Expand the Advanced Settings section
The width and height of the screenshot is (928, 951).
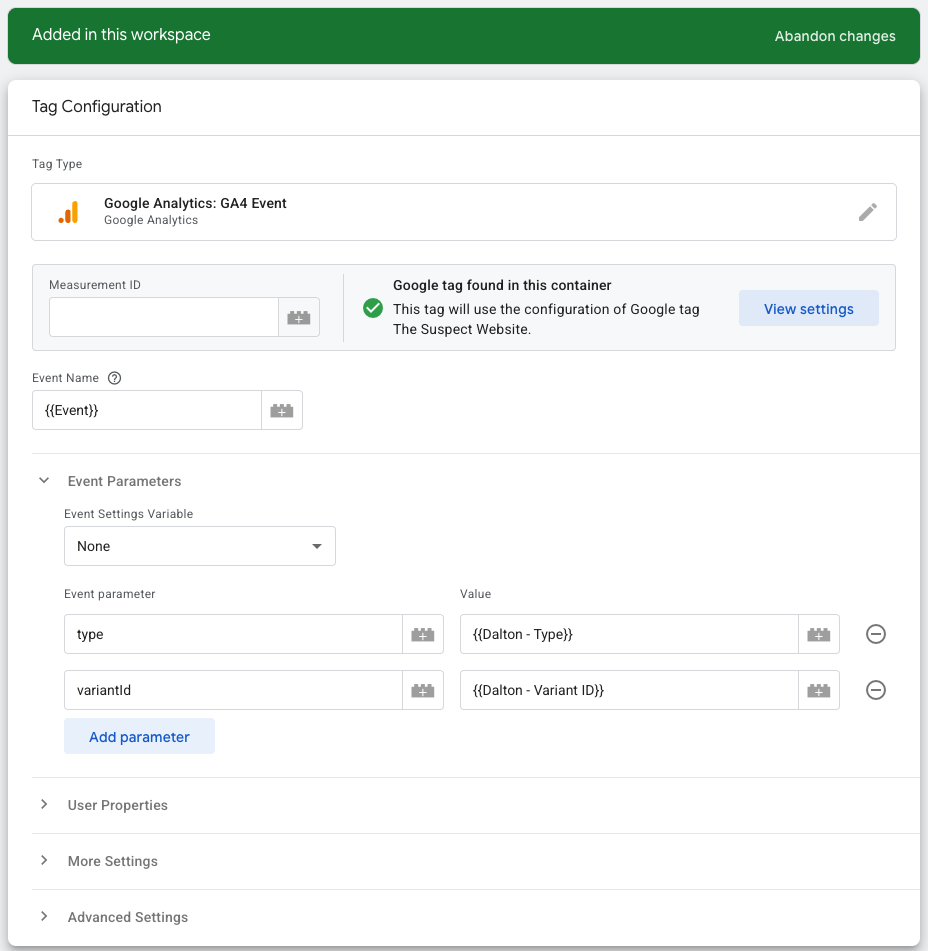(x=44, y=916)
